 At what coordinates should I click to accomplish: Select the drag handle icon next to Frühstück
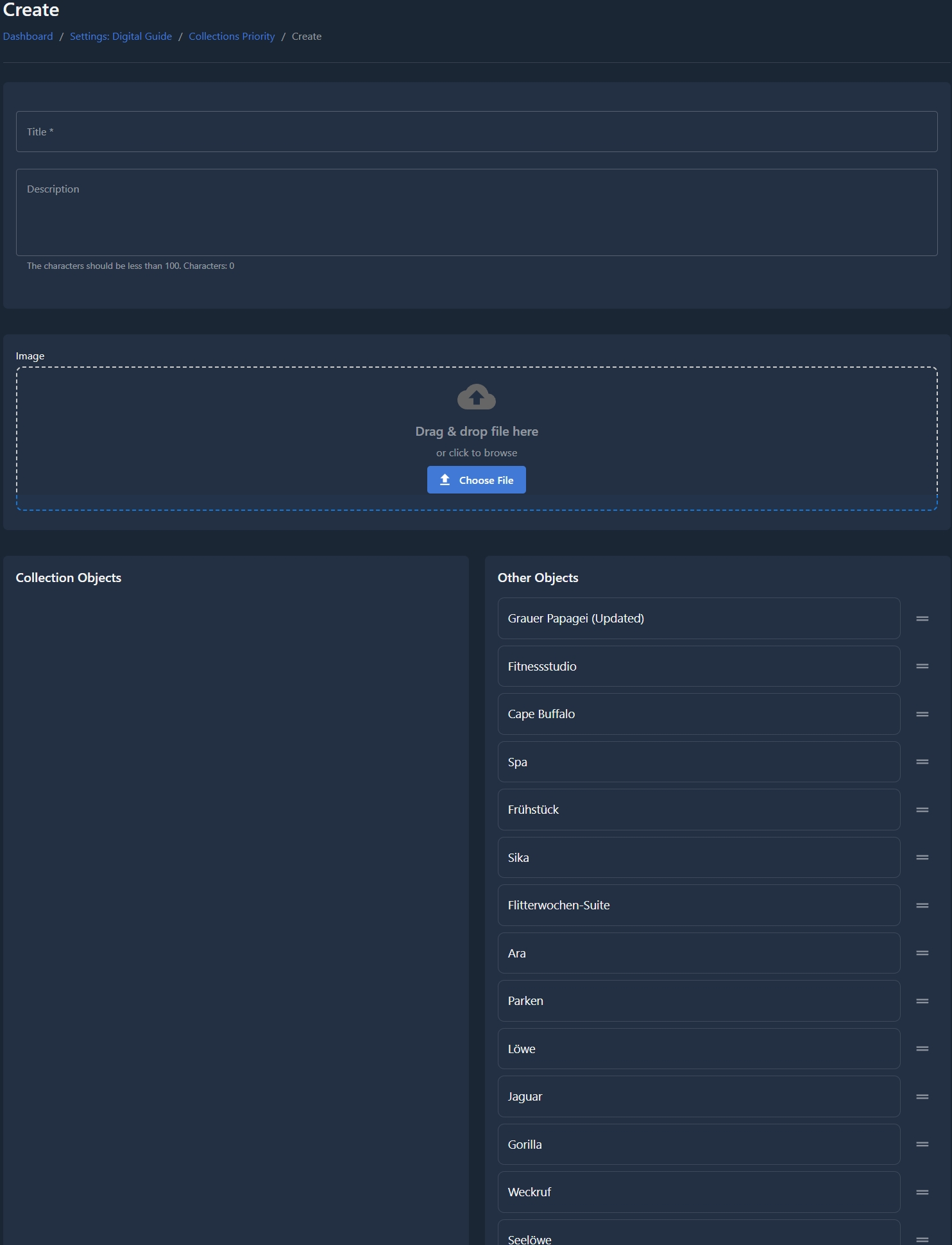(922, 810)
